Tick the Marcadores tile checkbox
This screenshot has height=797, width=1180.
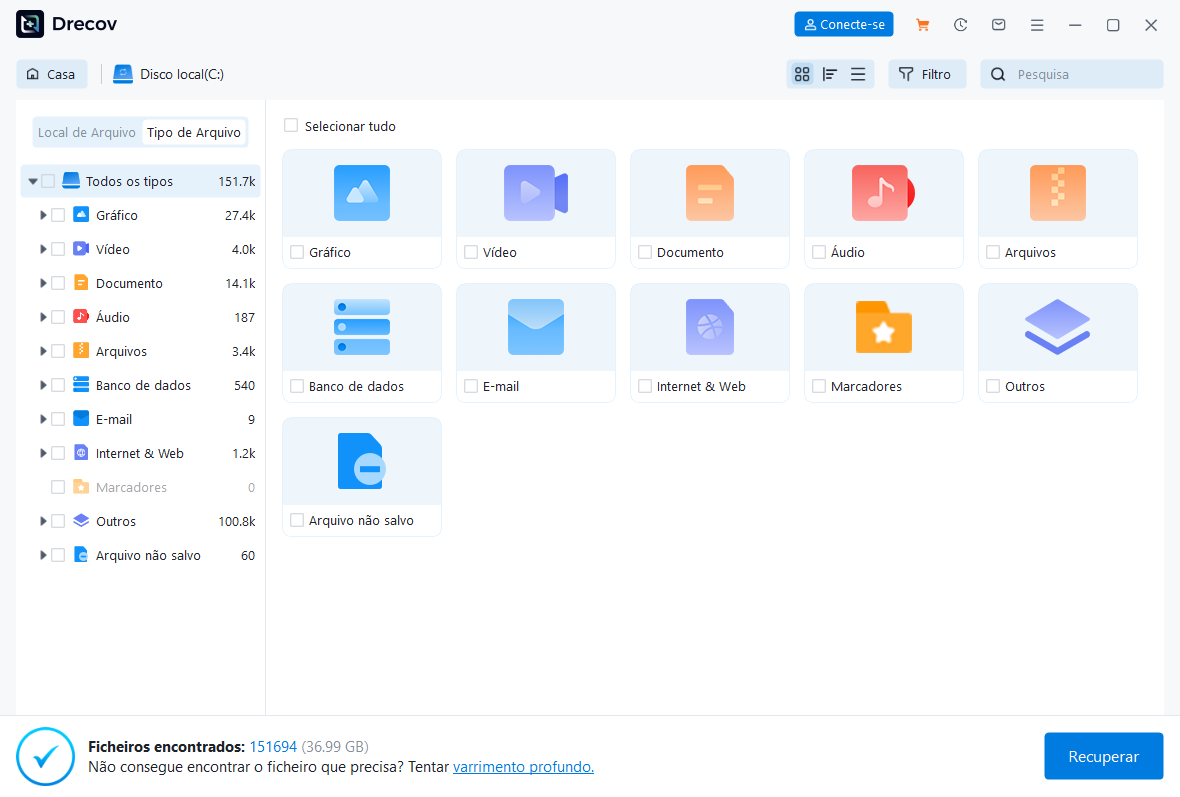pyautogui.click(x=819, y=386)
